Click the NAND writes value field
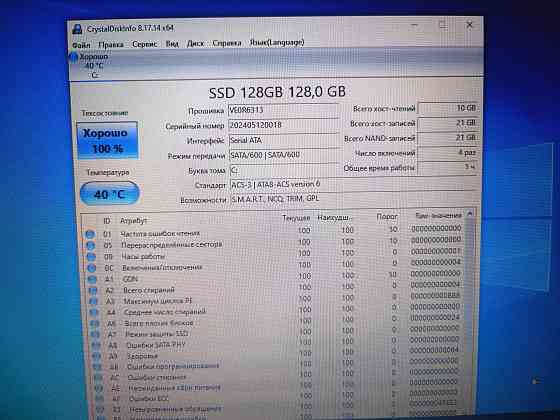 pyautogui.click(x=448, y=138)
